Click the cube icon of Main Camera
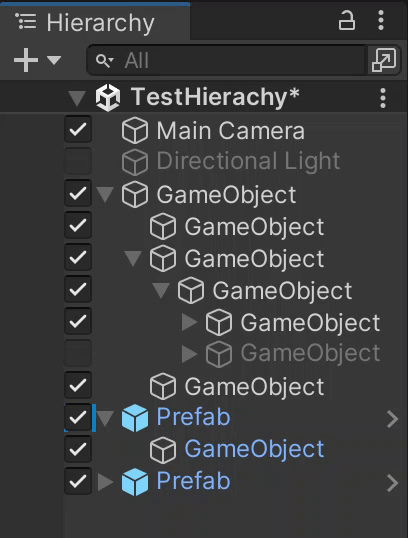This screenshot has height=538, width=408. tap(135, 130)
